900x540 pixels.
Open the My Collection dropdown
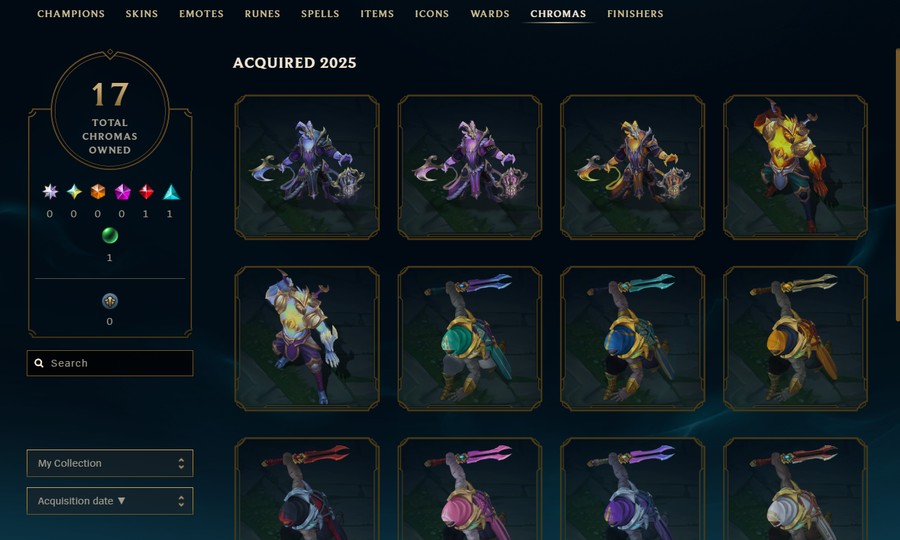110,463
